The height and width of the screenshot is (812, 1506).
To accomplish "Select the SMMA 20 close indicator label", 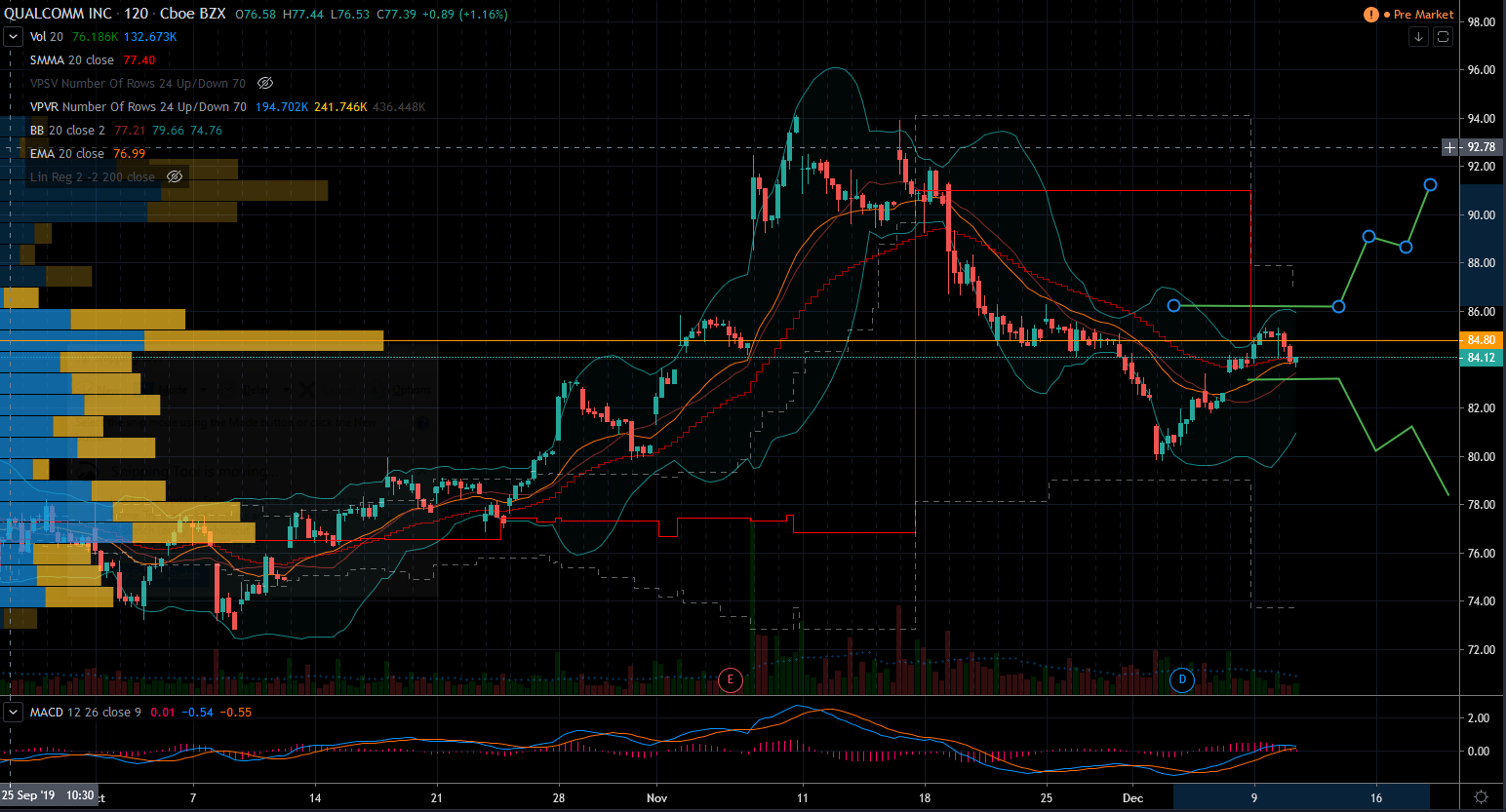I will coord(71,60).
